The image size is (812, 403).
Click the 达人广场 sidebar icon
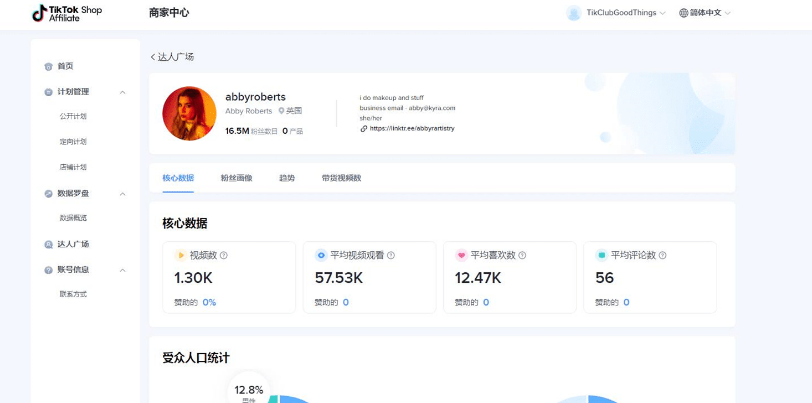click(49, 244)
